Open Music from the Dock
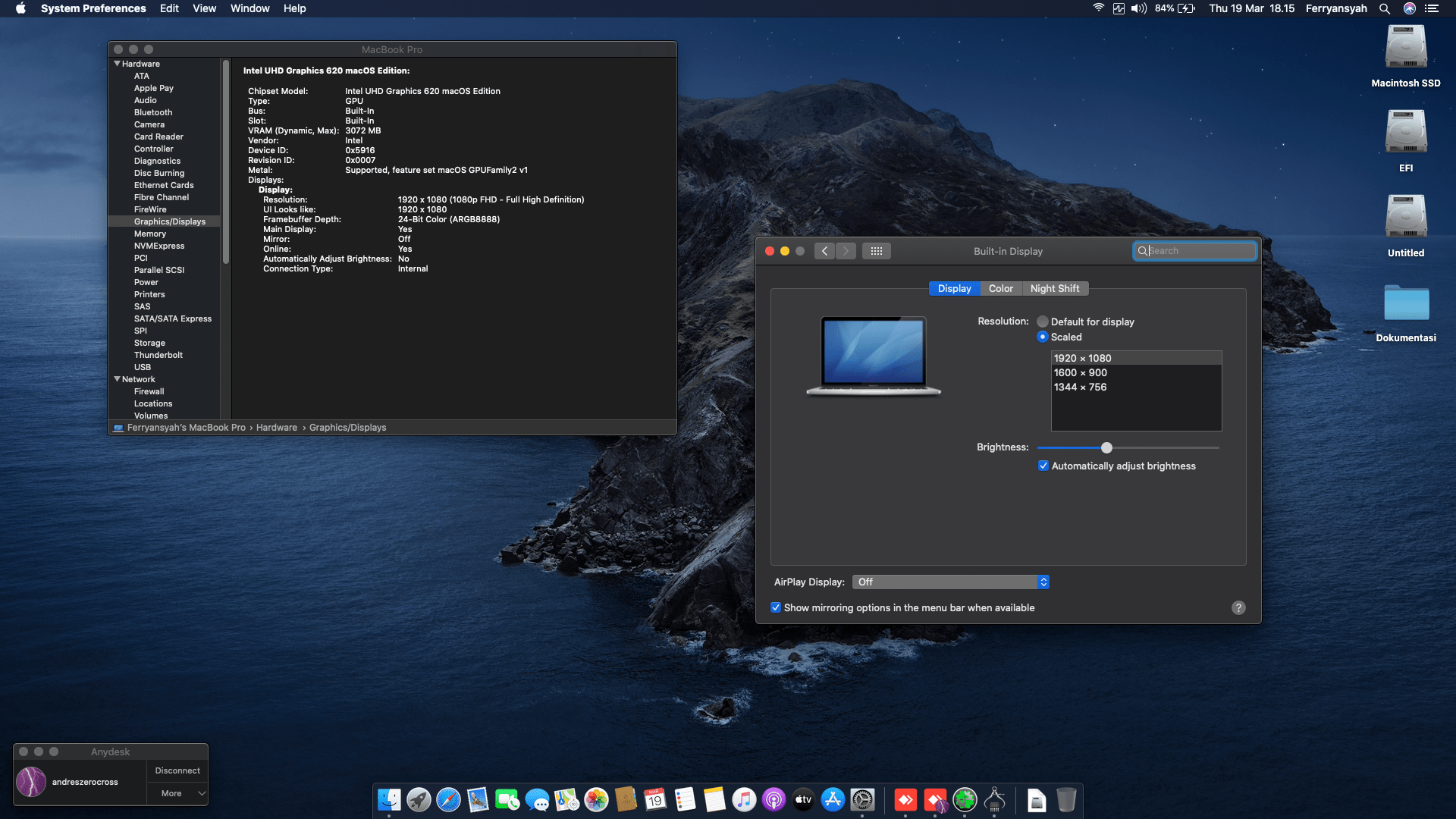The height and width of the screenshot is (819, 1456). click(744, 799)
